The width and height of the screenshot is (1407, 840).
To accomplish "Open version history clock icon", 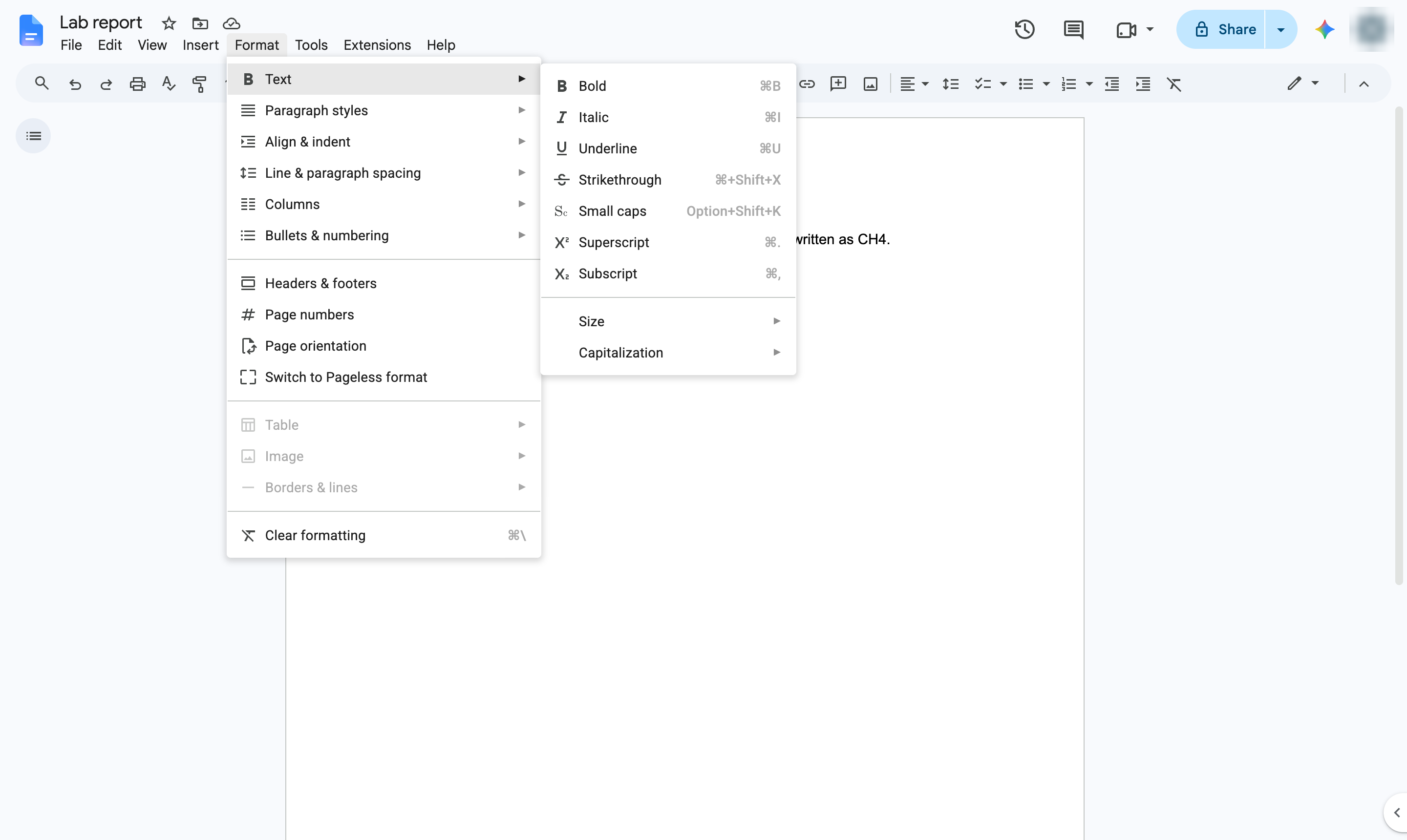I will 1024,29.
